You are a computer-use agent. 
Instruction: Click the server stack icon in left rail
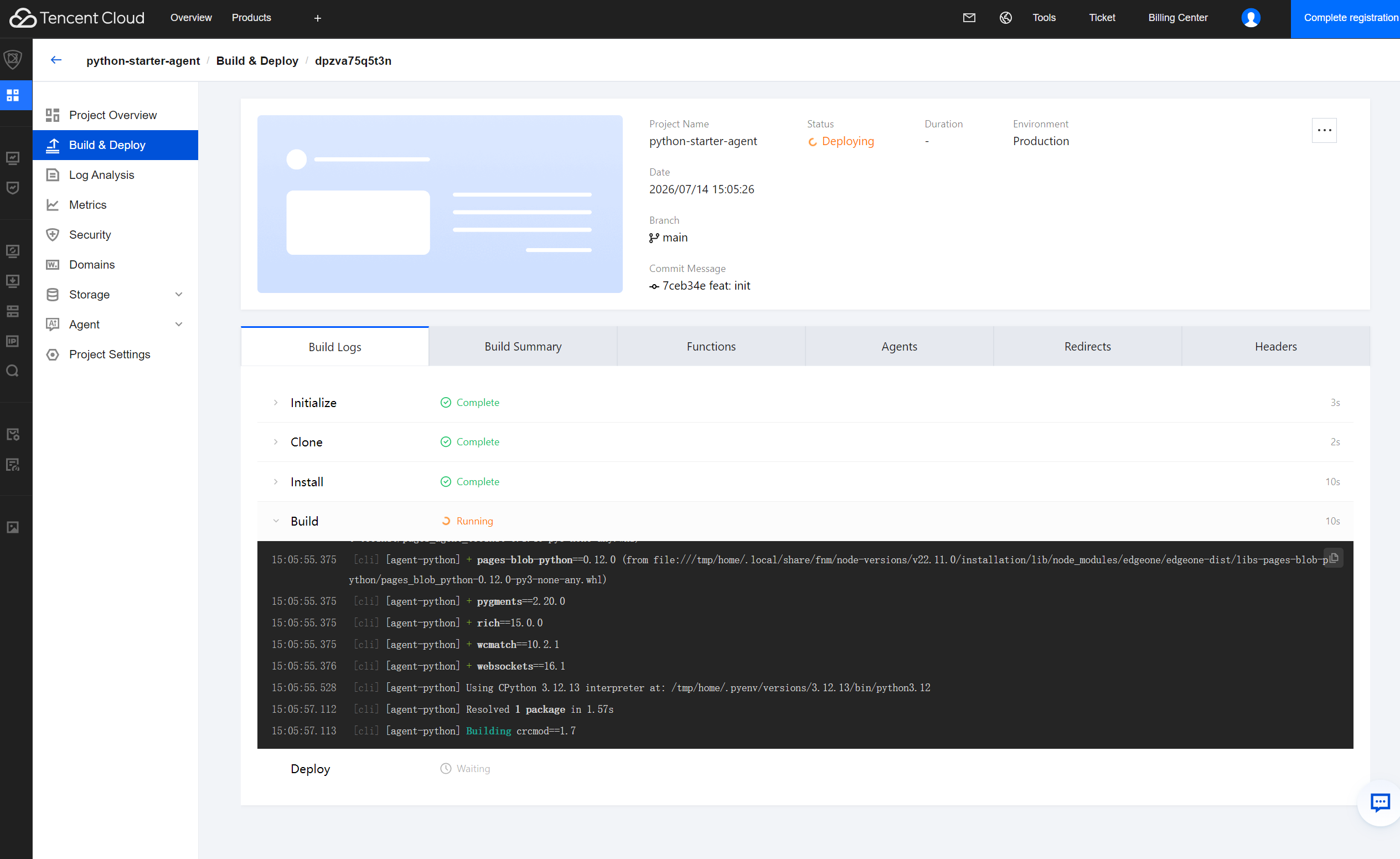point(13,311)
